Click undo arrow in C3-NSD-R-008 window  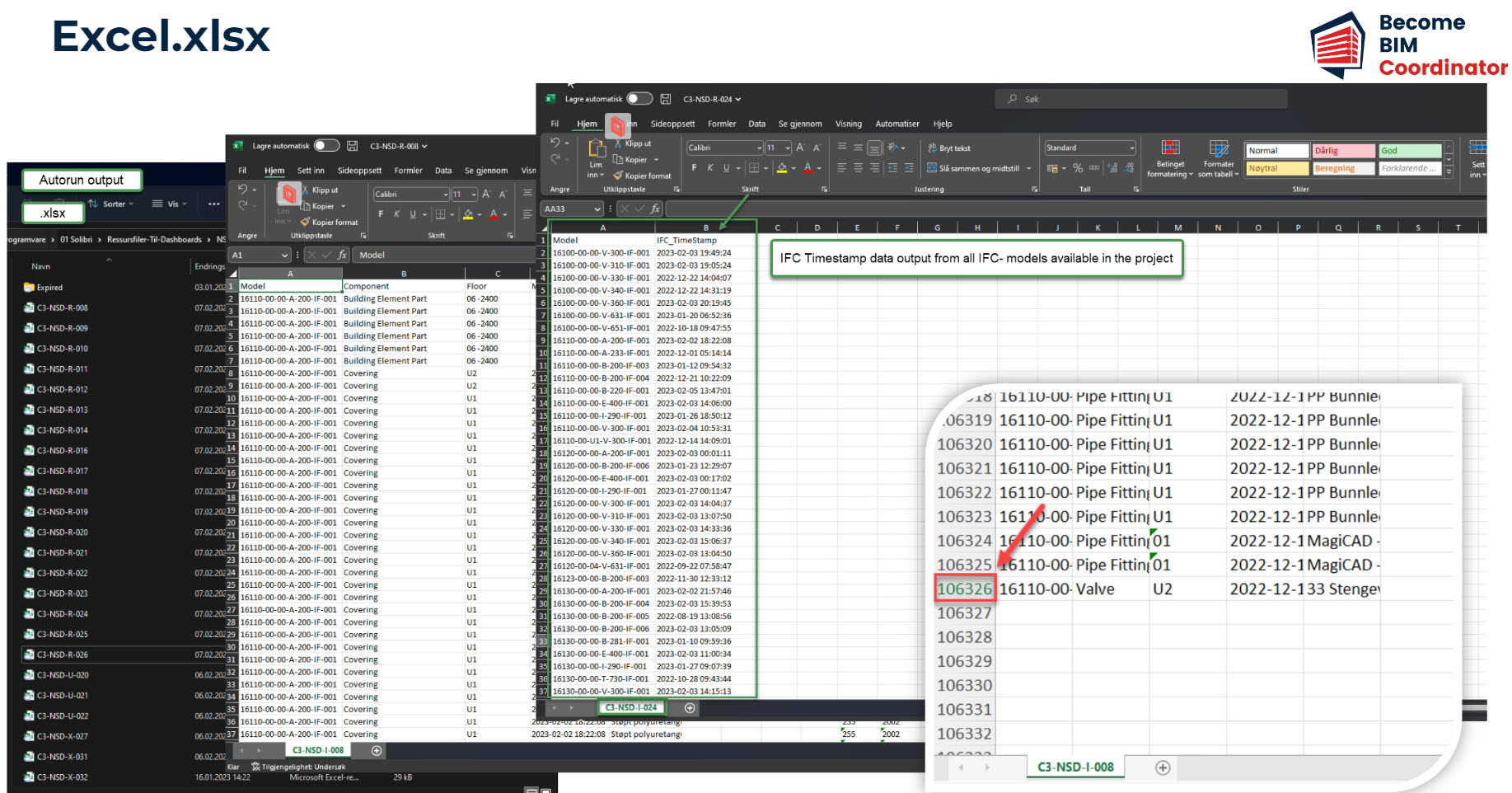[243, 190]
